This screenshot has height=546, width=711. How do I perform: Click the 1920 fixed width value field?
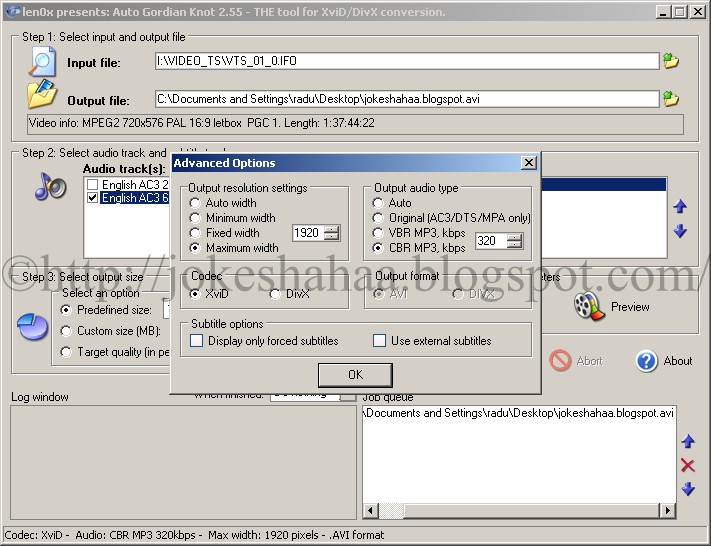308,233
